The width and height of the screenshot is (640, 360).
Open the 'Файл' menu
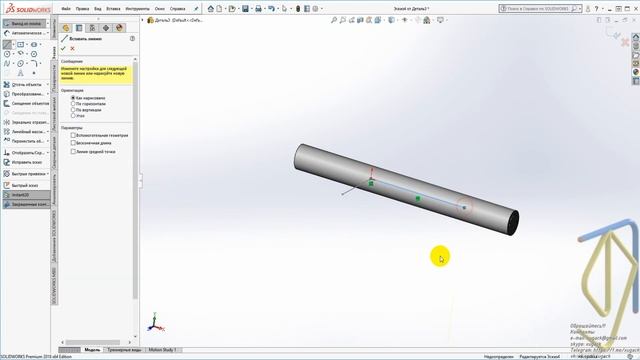click(x=66, y=9)
